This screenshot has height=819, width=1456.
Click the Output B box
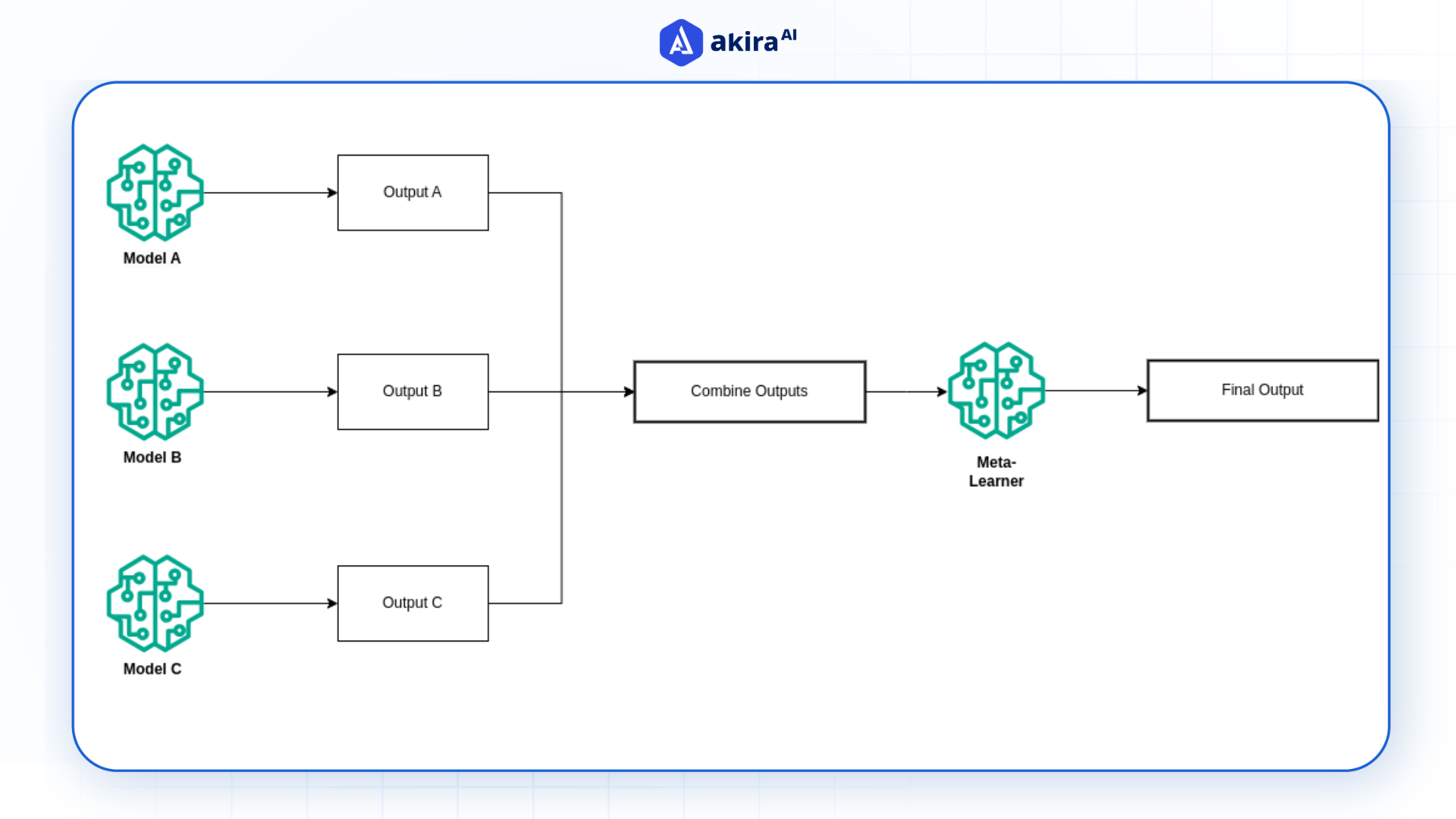pos(413,391)
